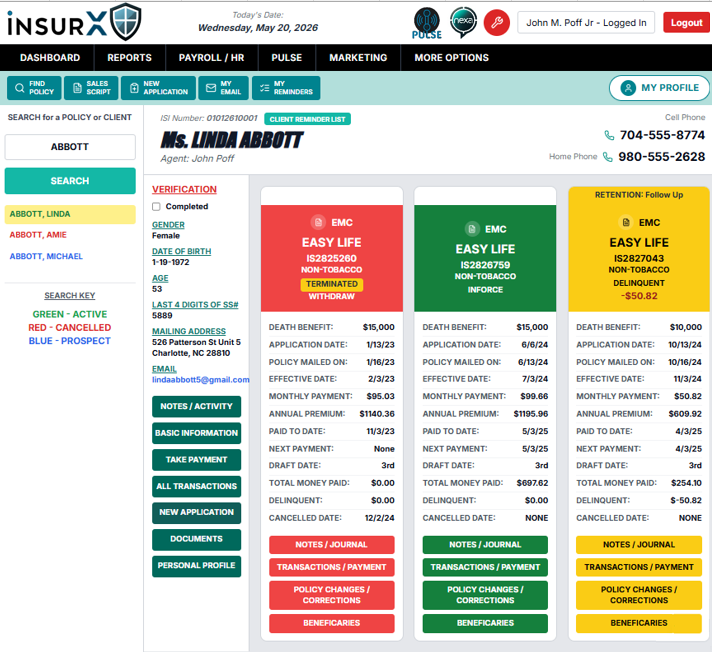This screenshot has height=652, width=712.
Task: Click policy number IS2826759
Action: (485, 265)
